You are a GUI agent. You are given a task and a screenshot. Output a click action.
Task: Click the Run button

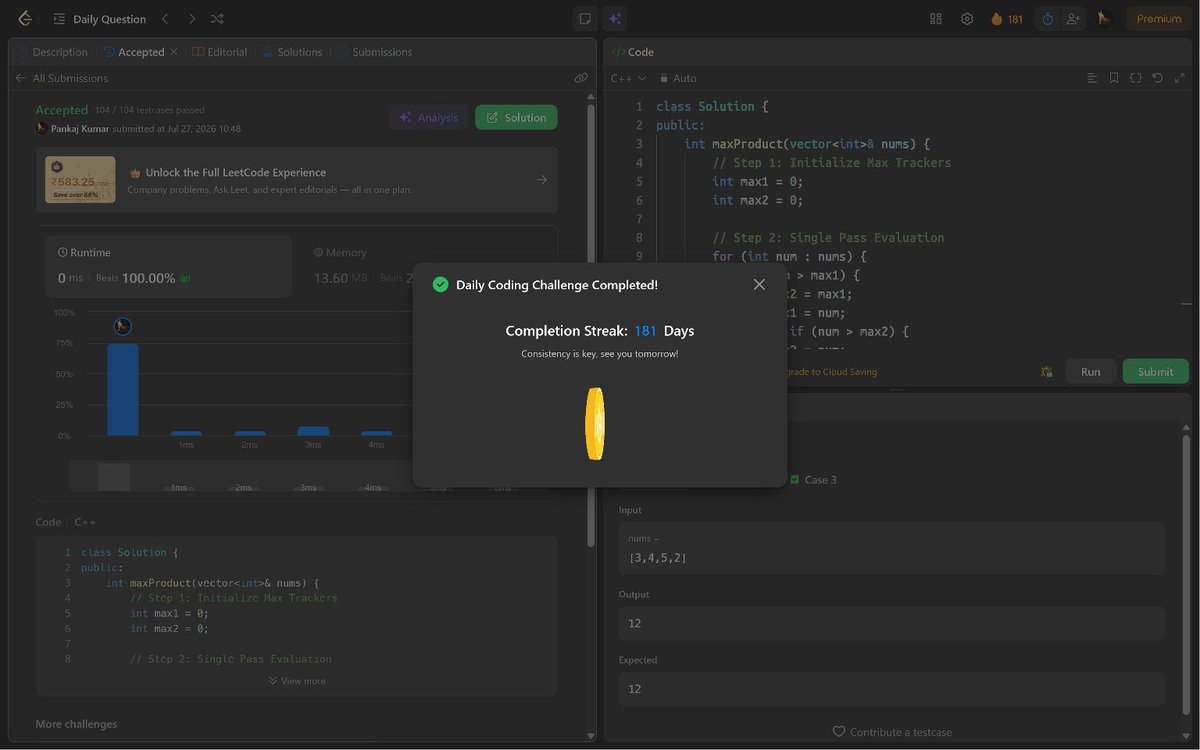(1090, 372)
